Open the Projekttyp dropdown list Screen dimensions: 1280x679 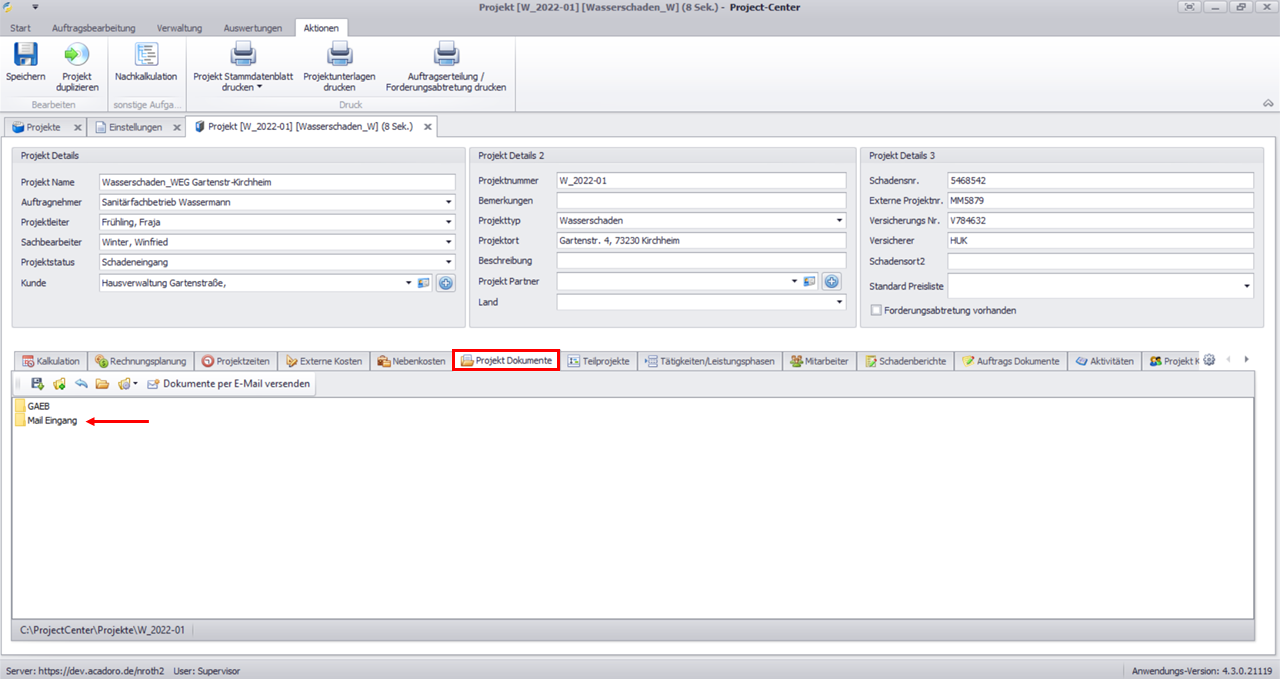[x=837, y=221]
